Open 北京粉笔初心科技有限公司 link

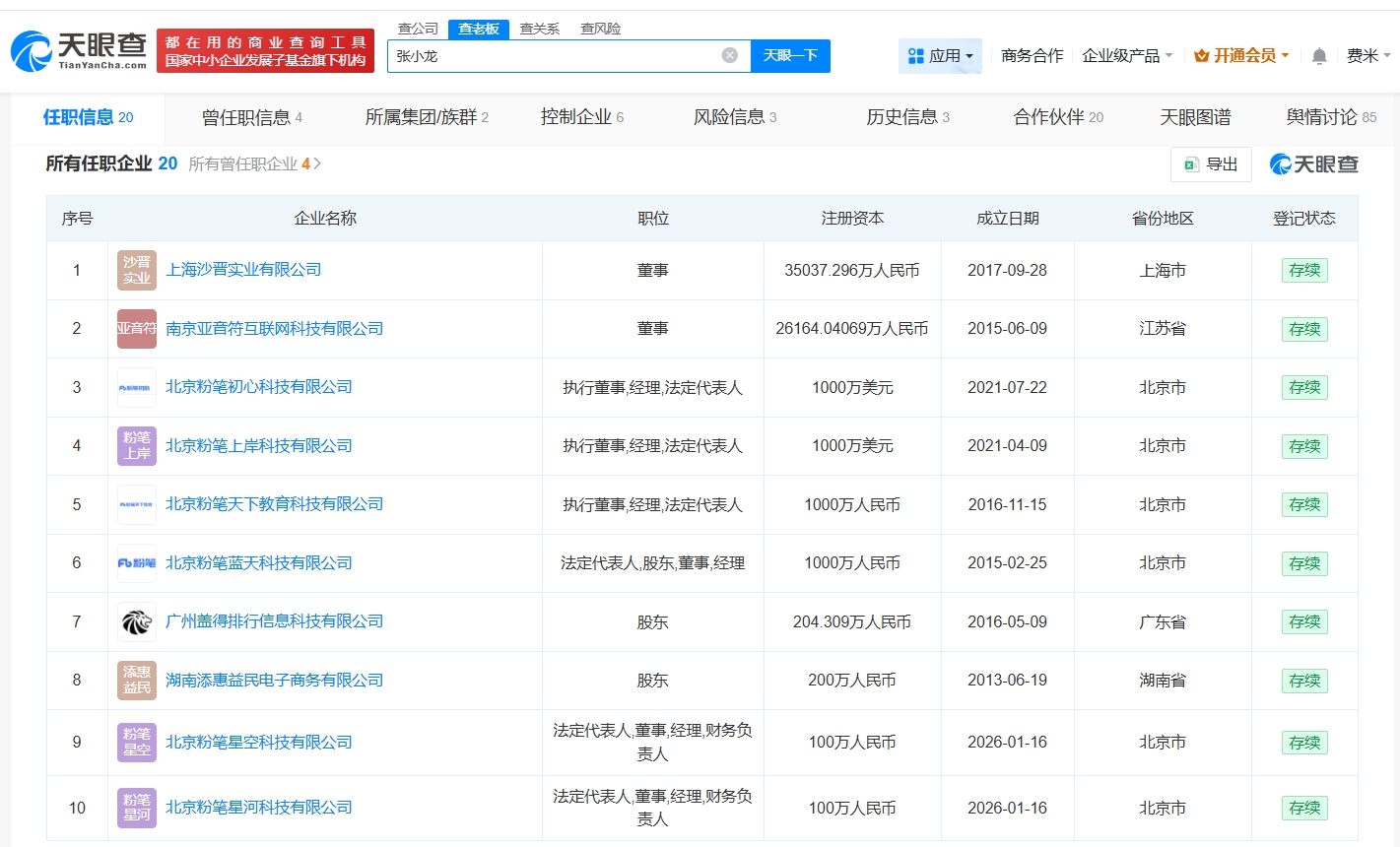point(259,387)
